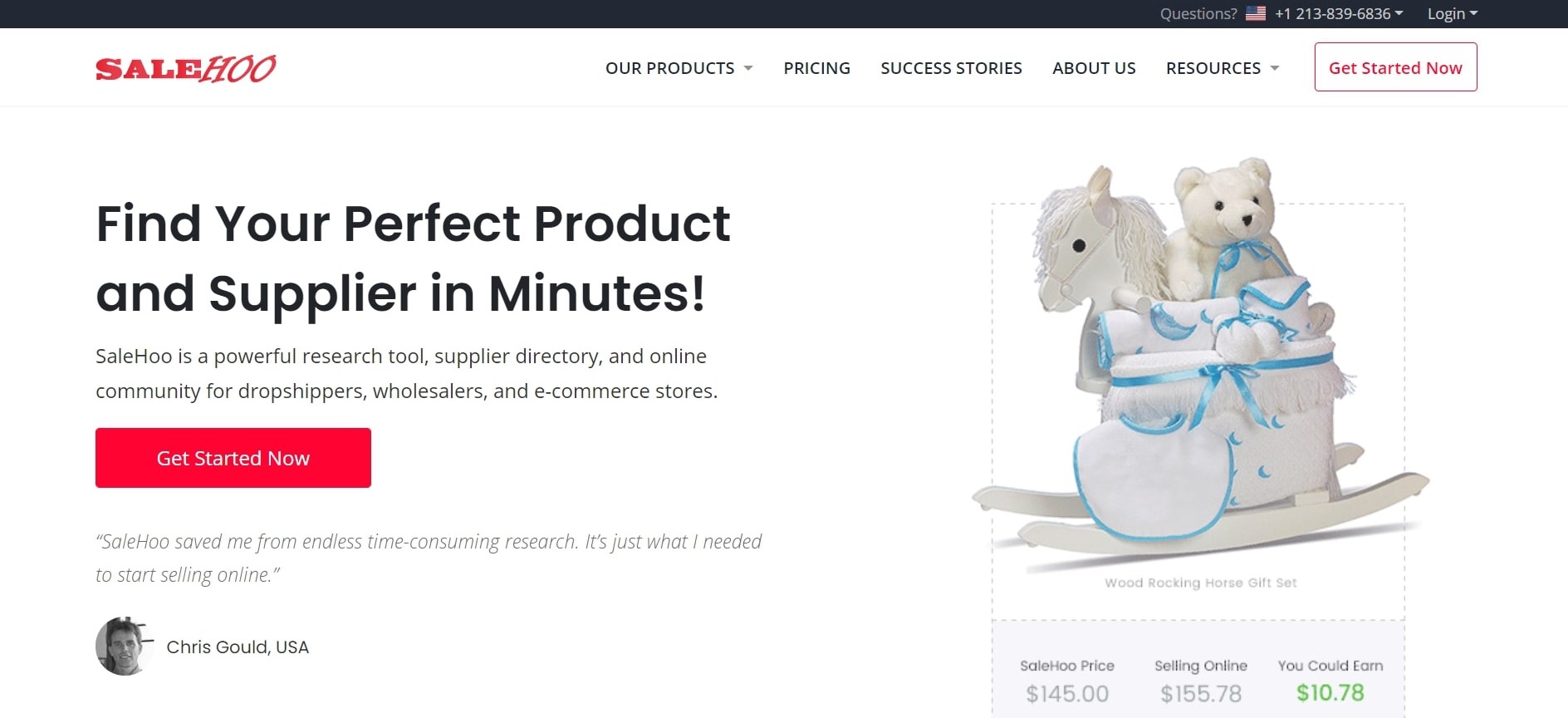Click the red Get Started Now button

233,458
